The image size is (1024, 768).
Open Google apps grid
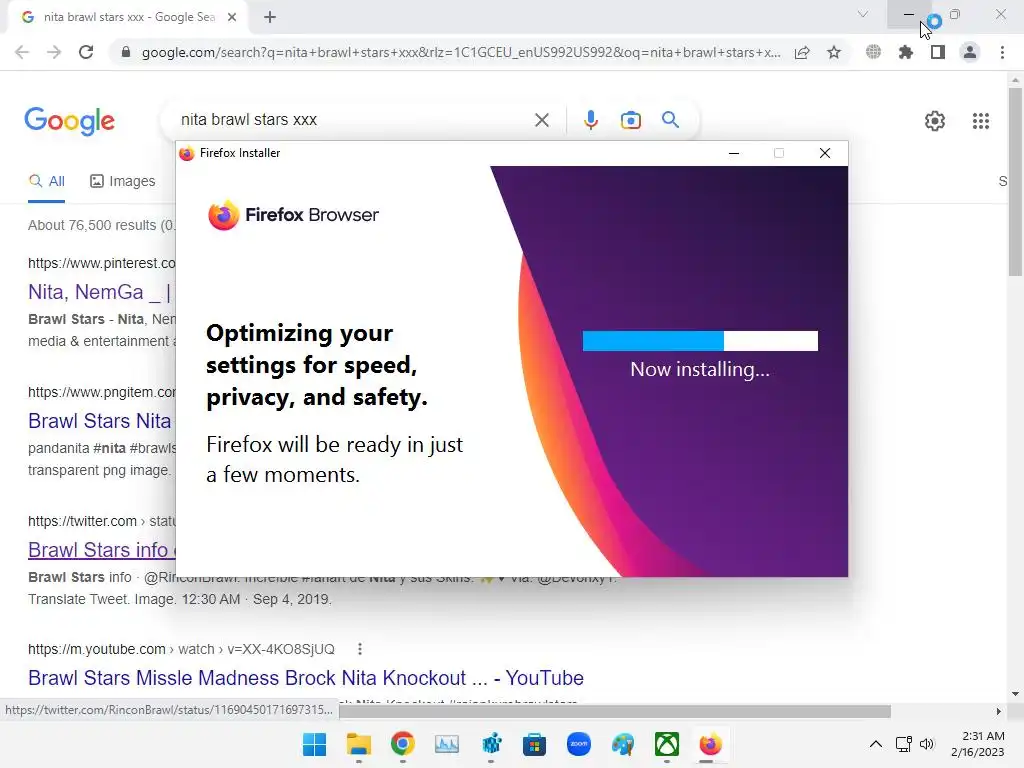tap(980, 121)
